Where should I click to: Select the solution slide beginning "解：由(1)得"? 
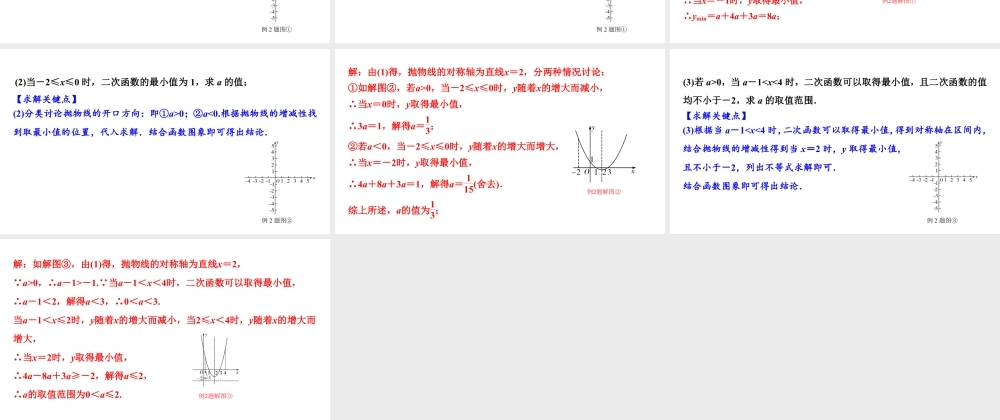[498, 141]
